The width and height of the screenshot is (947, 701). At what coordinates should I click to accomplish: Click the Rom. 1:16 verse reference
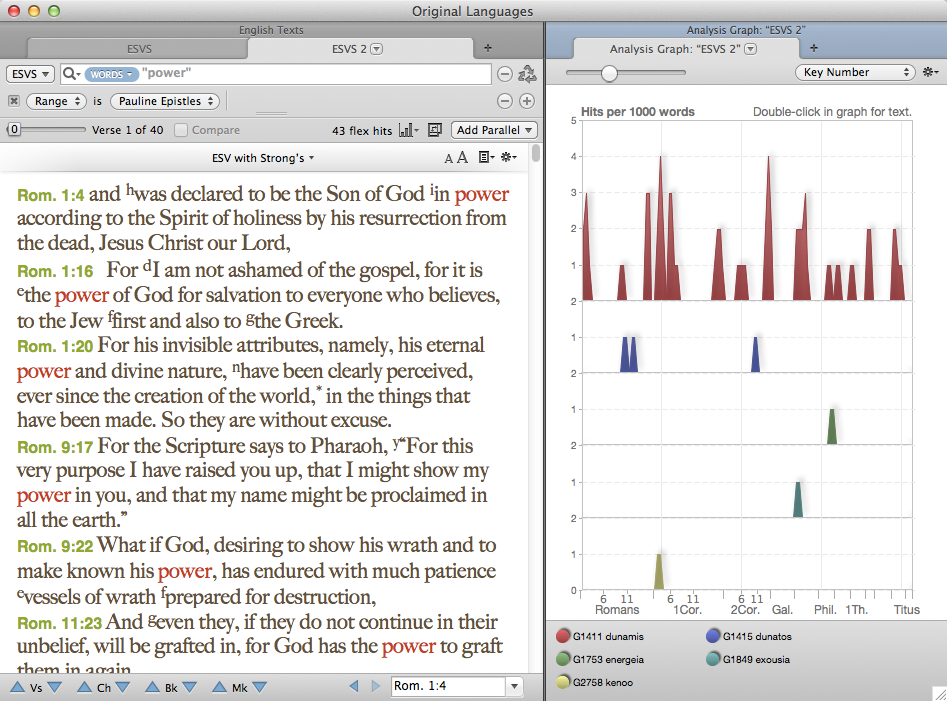click(x=55, y=271)
